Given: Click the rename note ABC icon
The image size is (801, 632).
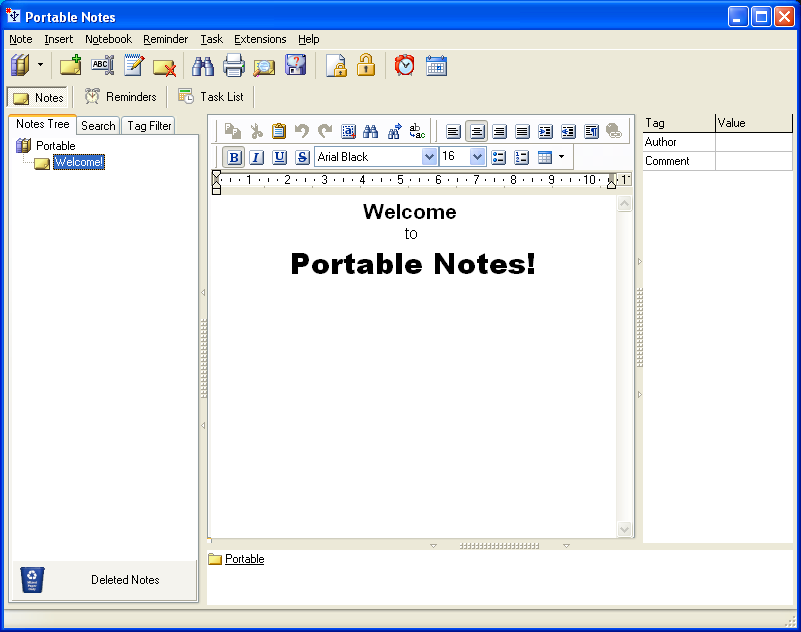Looking at the screenshot, I should pos(102,65).
